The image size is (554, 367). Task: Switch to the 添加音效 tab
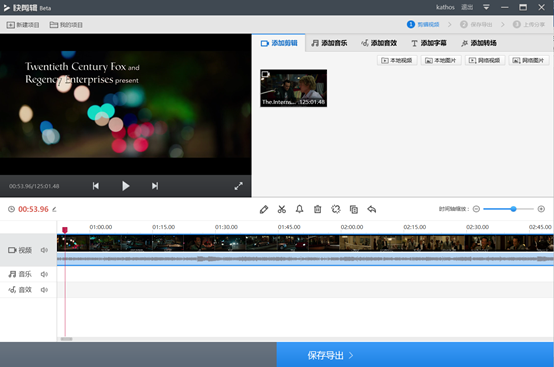coord(379,43)
